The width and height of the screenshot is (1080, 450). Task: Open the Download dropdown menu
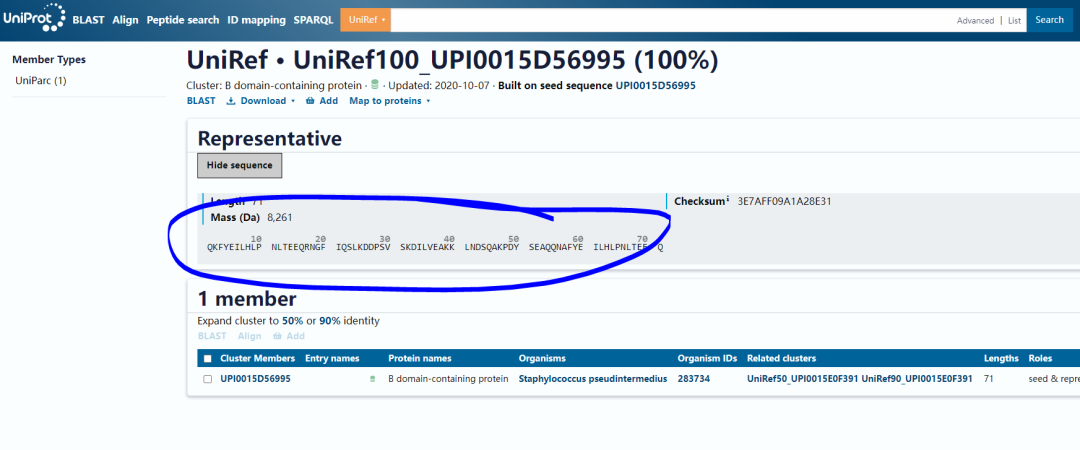[261, 101]
